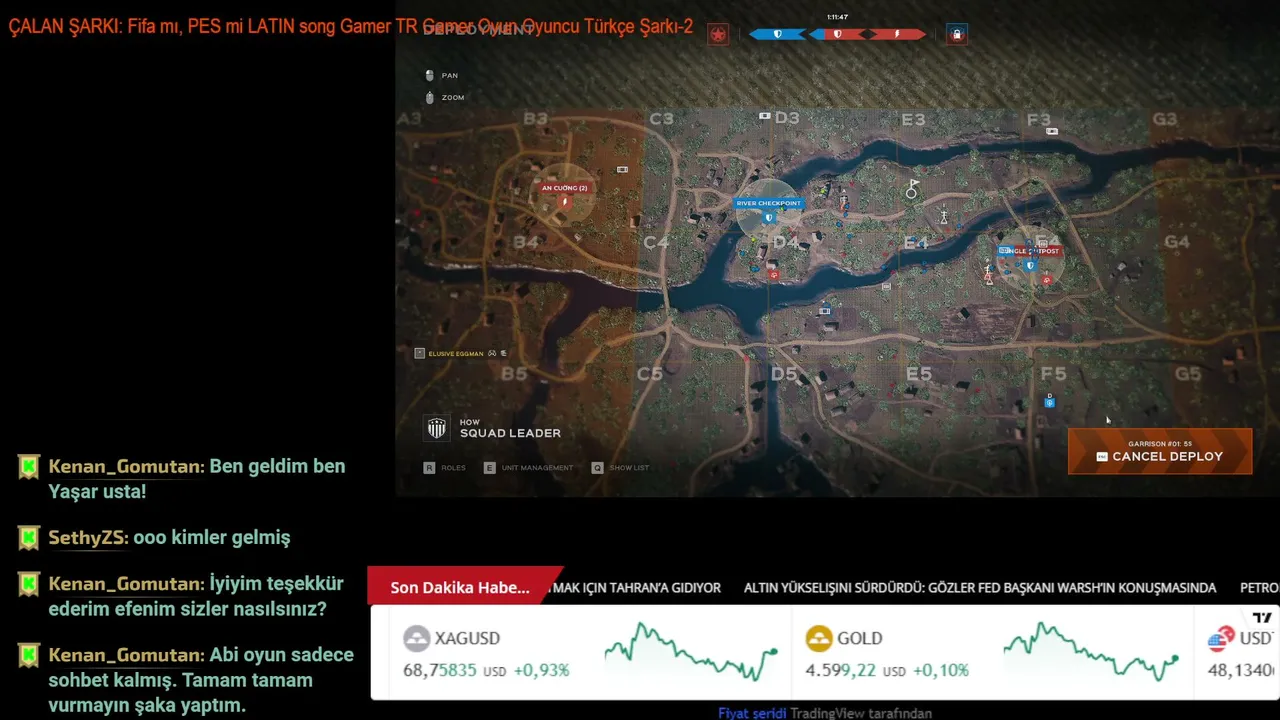
Task: Click the 1:11:47 match timer
Action: tap(837, 17)
